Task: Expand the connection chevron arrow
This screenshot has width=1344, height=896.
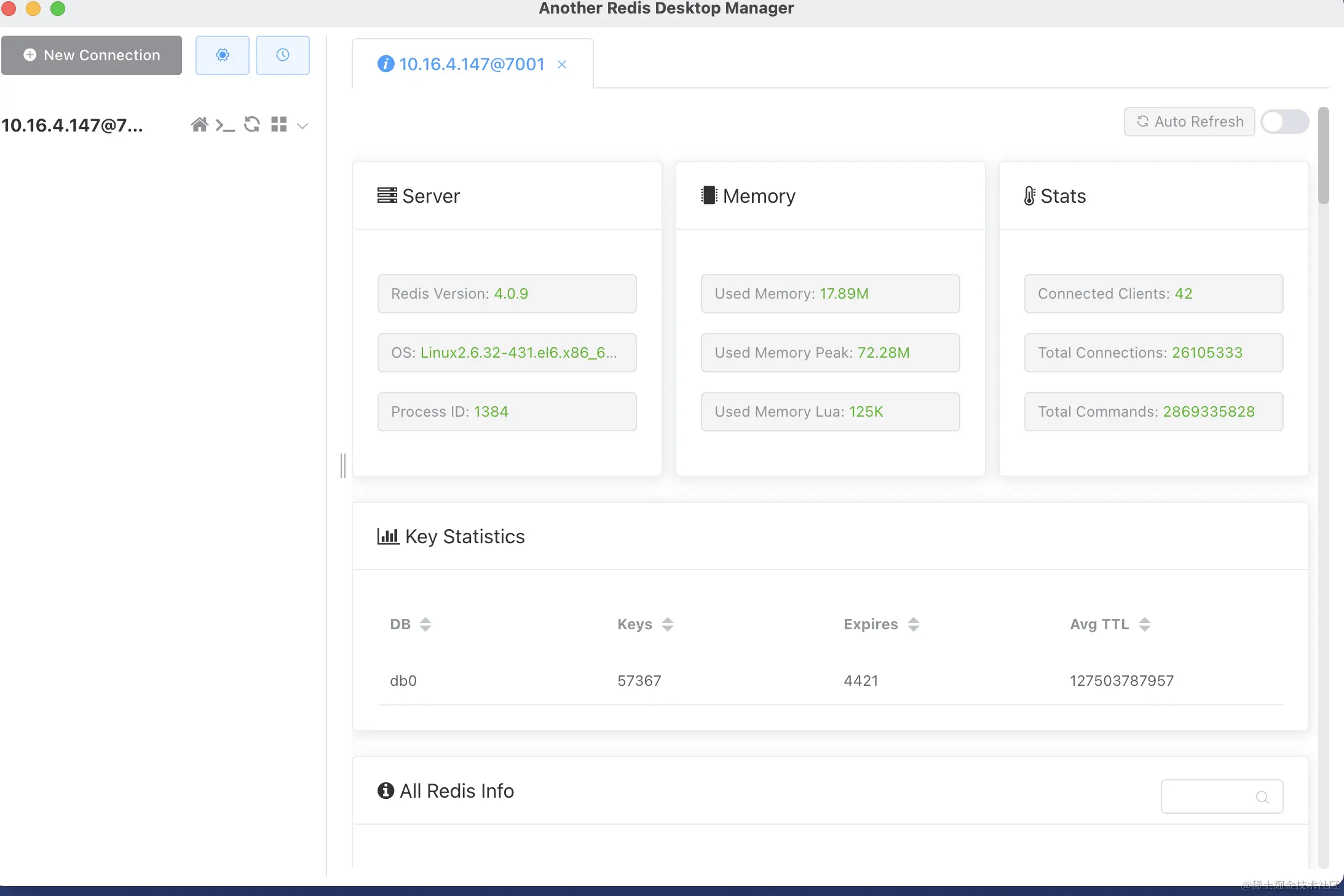Action: 302,126
